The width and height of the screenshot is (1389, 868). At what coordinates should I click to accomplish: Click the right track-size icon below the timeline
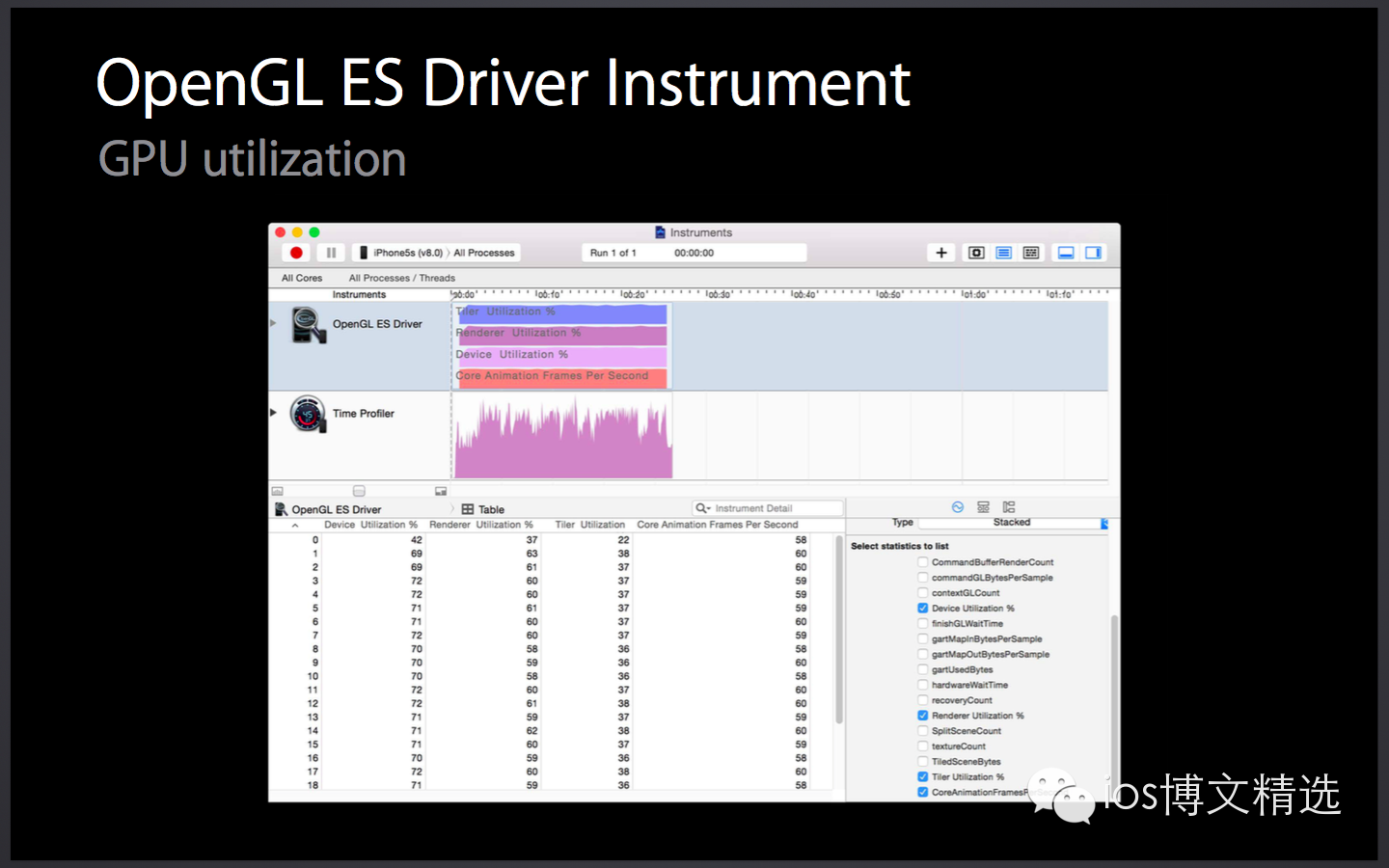pos(441,491)
